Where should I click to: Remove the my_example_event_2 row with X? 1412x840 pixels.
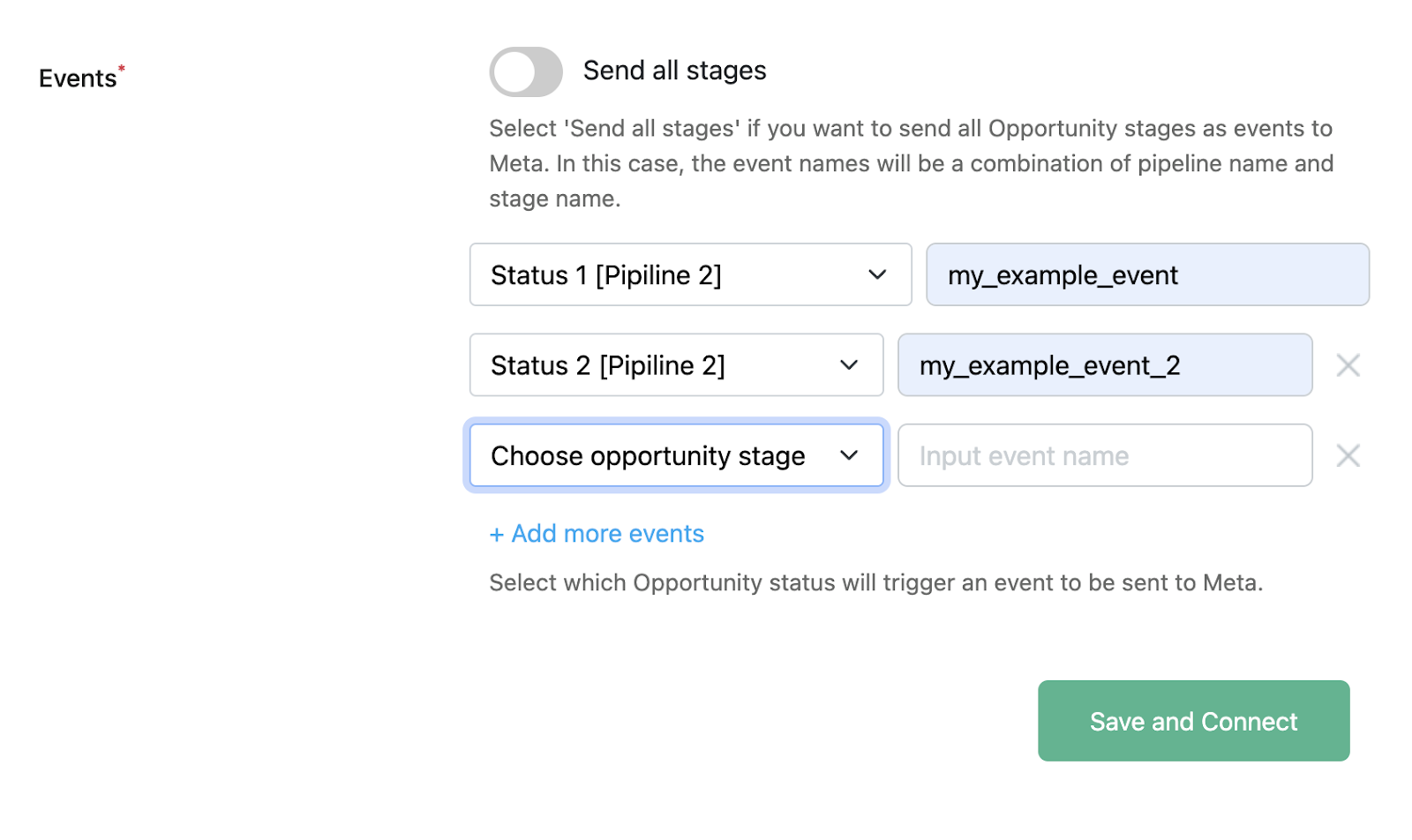click(1348, 365)
